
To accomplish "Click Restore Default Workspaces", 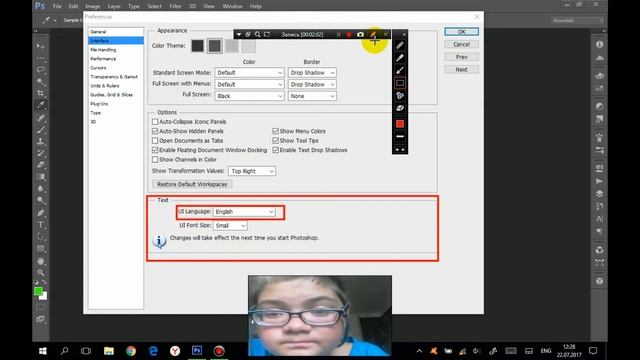I will click(x=192, y=184).
